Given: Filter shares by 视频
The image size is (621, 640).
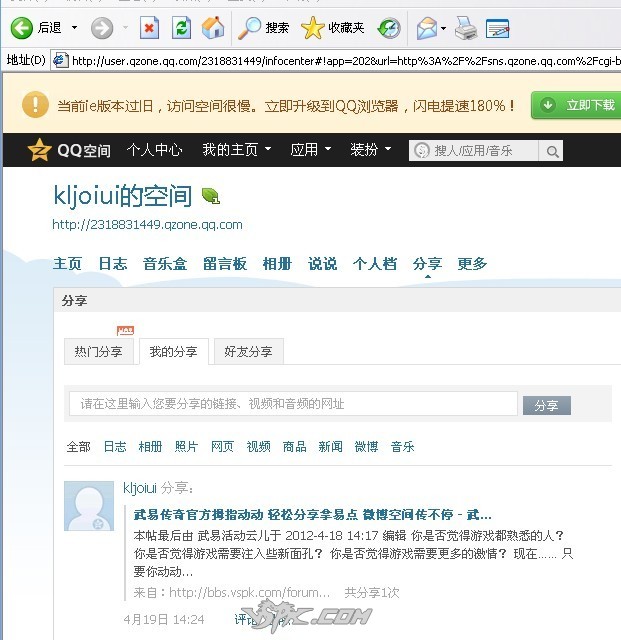Looking at the screenshot, I should click(x=258, y=447).
